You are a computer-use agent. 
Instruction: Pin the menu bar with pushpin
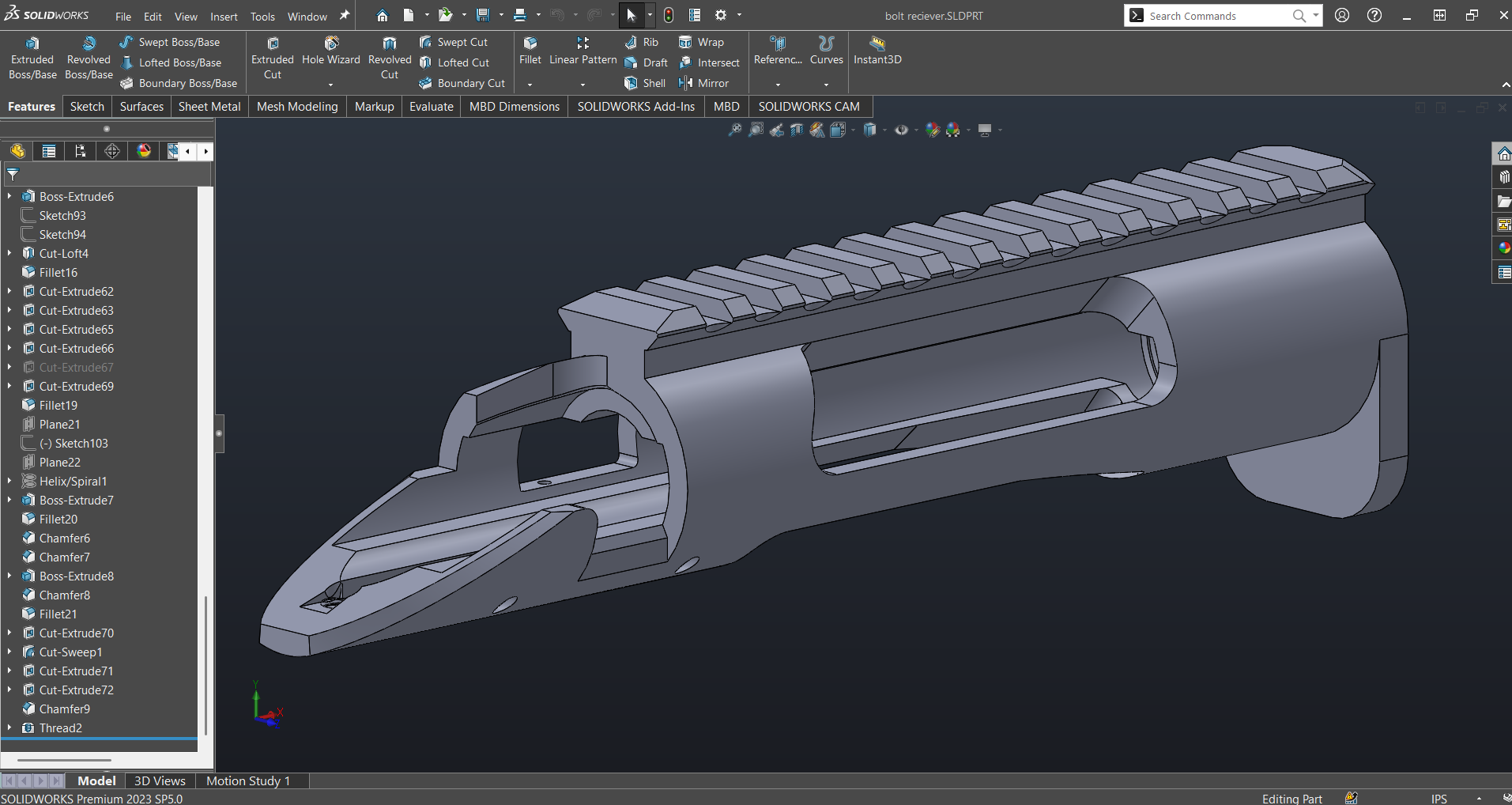pos(345,16)
